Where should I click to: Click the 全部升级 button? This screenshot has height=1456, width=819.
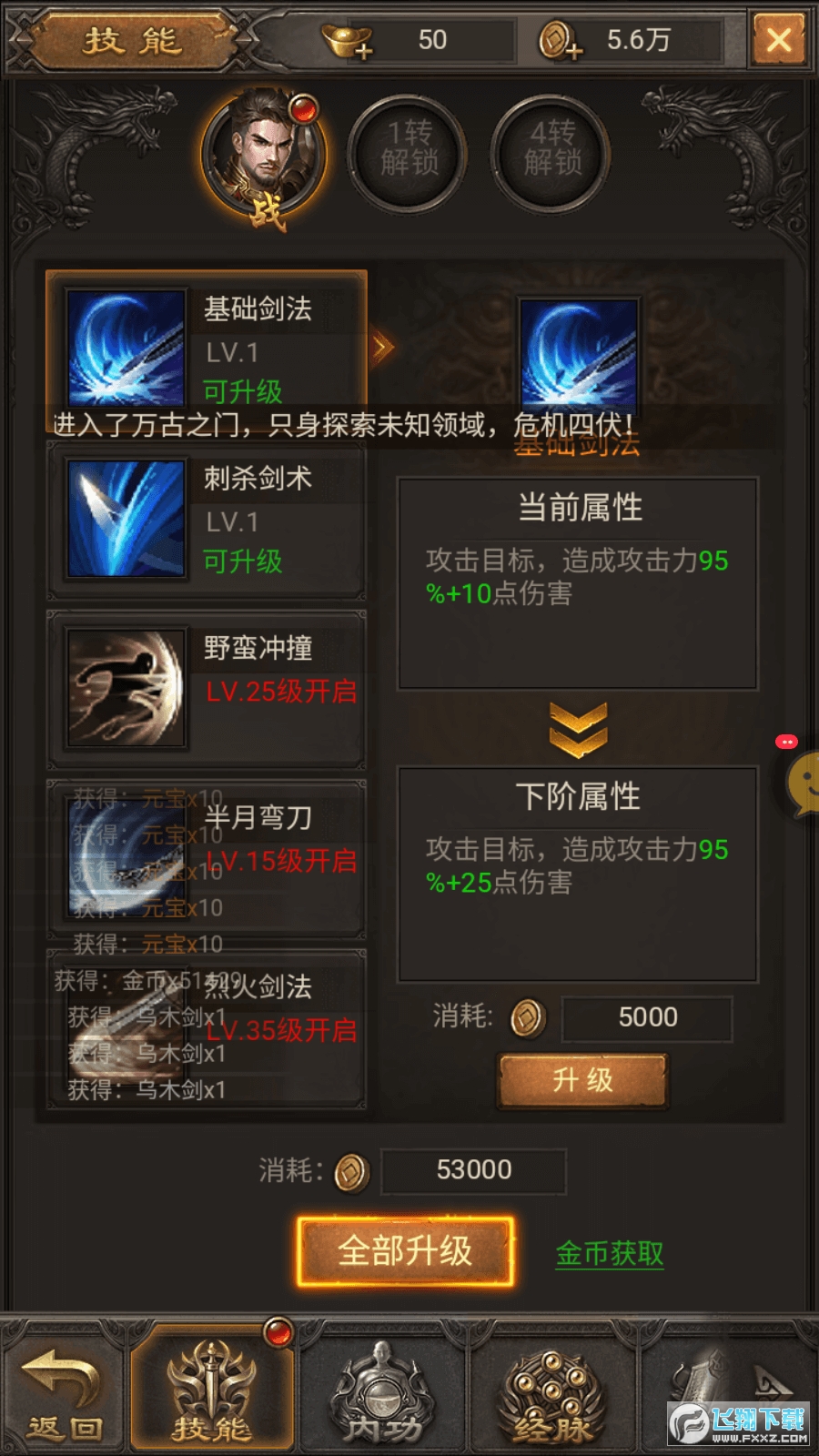tap(405, 1251)
